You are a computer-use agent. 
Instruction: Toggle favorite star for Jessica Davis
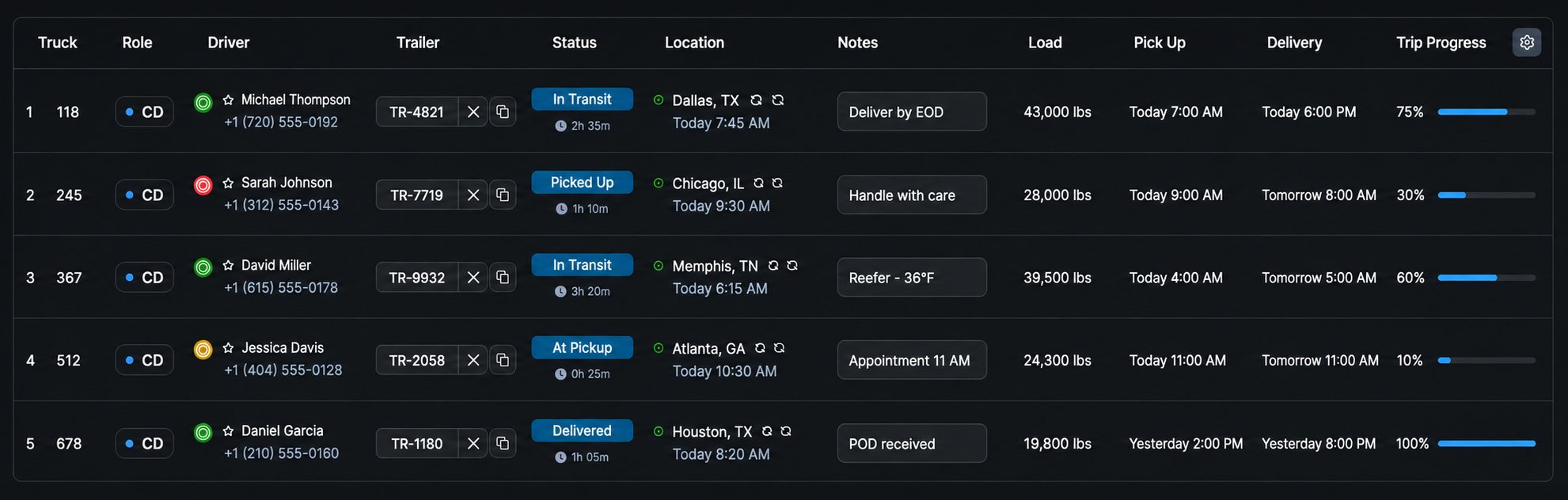click(228, 348)
